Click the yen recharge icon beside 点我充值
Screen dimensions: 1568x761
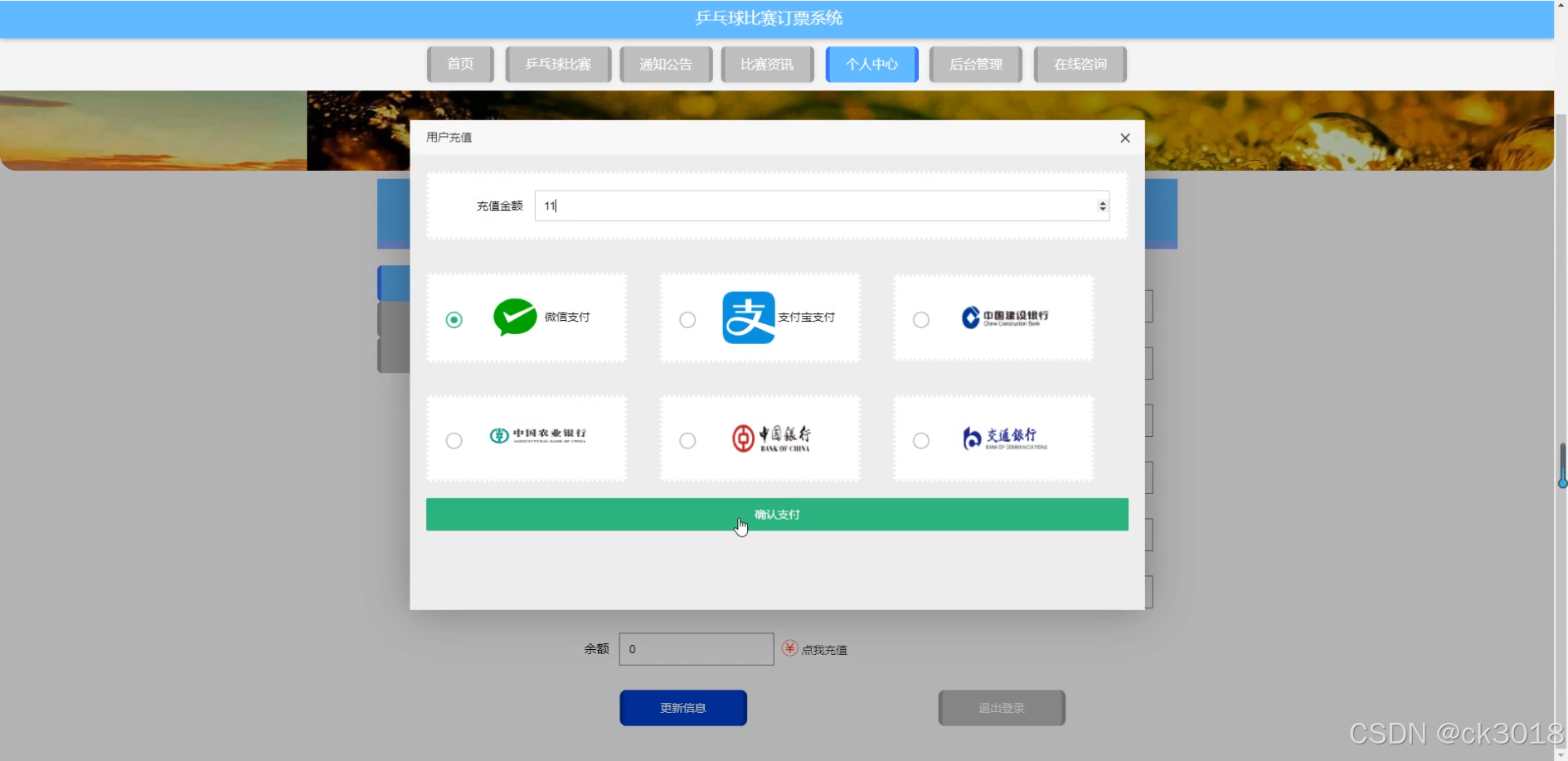(x=789, y=648)
